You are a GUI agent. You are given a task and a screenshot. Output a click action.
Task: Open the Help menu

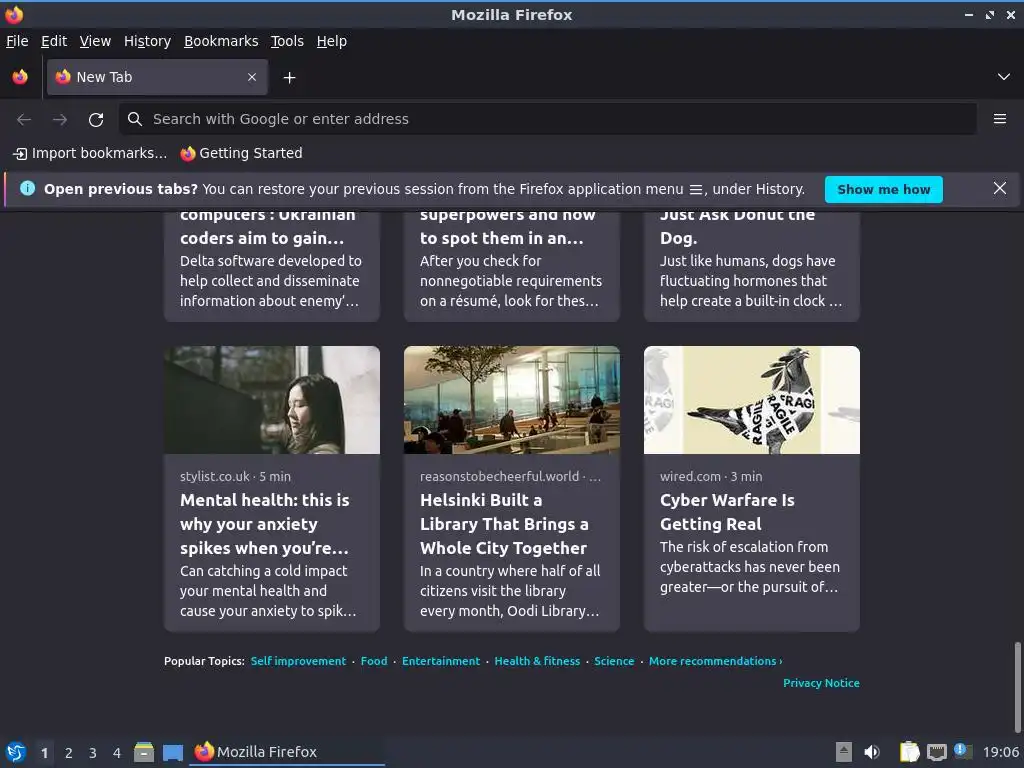[x=332, y=41]
